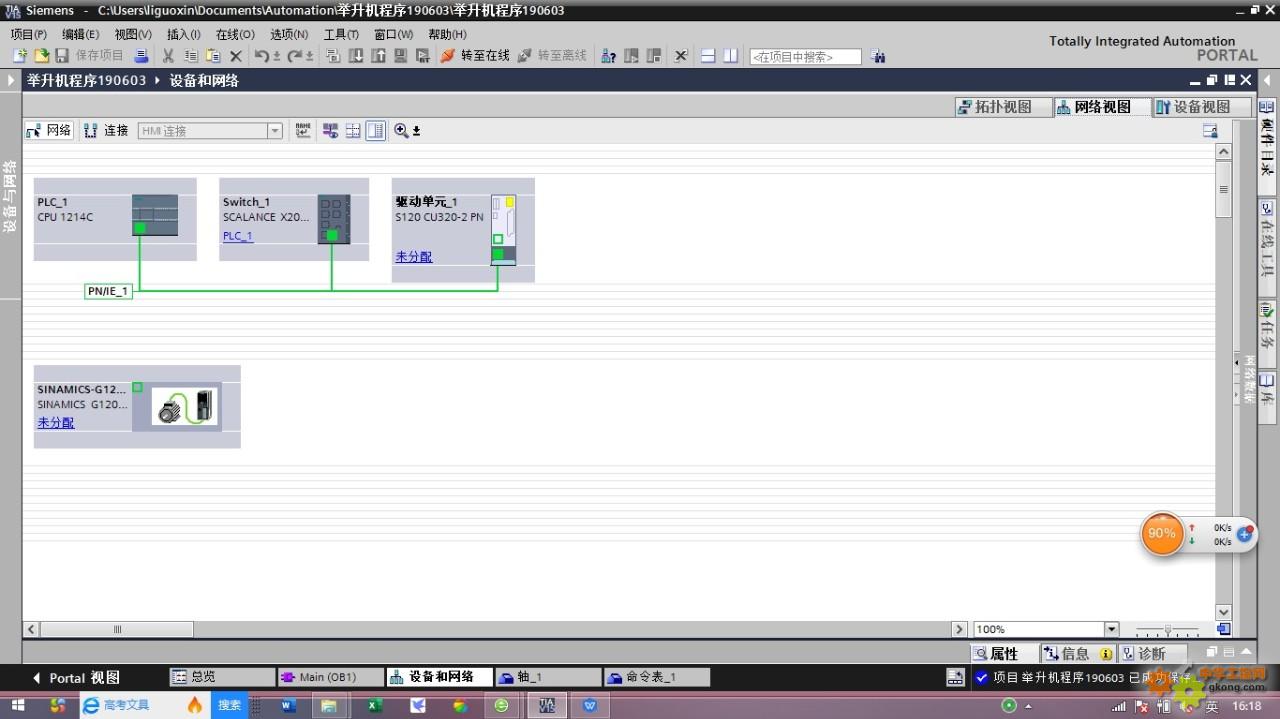Click 未分配 link under SINAMICS-G120
Screen dimensions: 1280x719
pos(56,423)
